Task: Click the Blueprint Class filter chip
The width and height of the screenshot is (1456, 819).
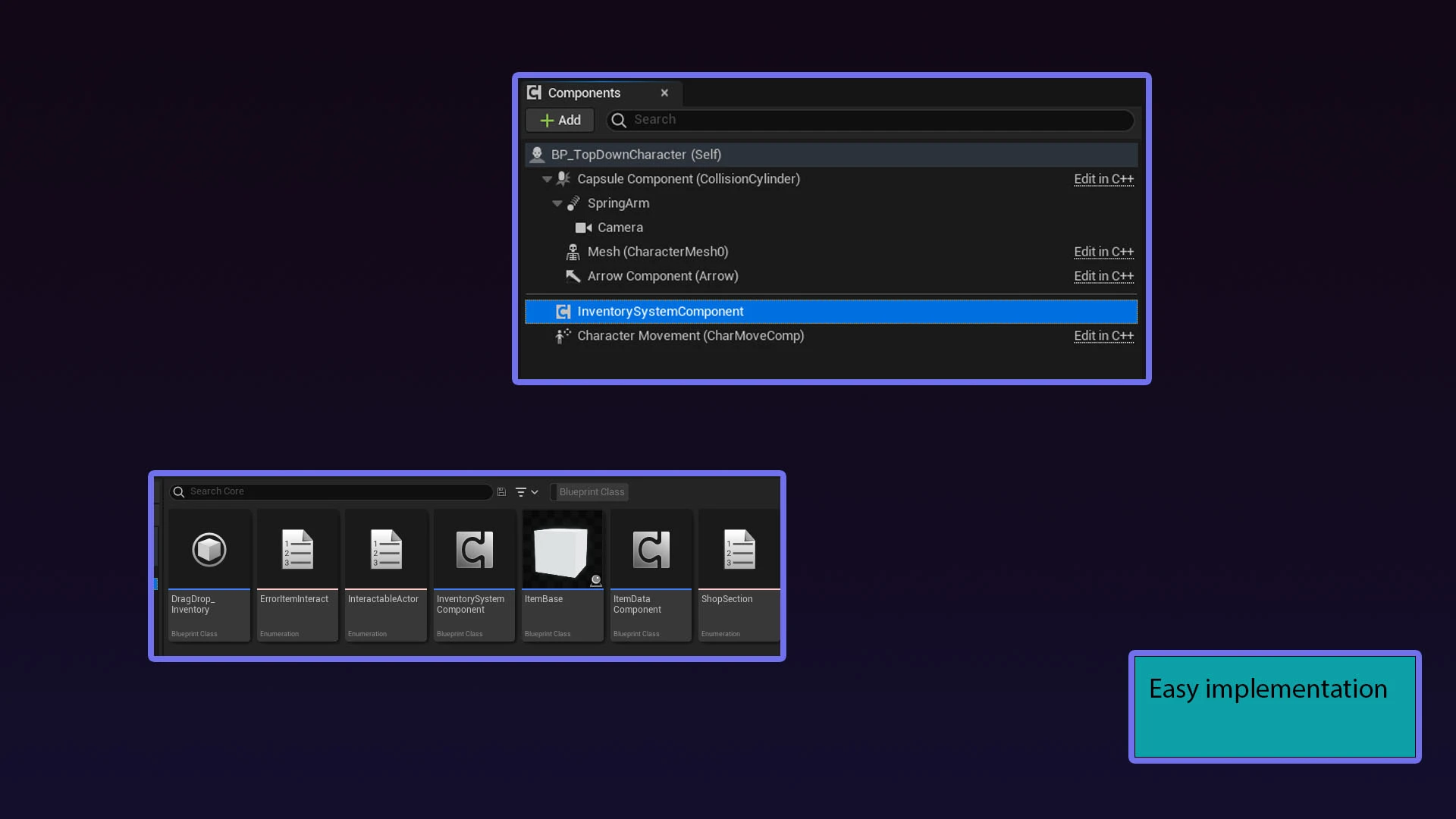Action: tap(589, 491)
